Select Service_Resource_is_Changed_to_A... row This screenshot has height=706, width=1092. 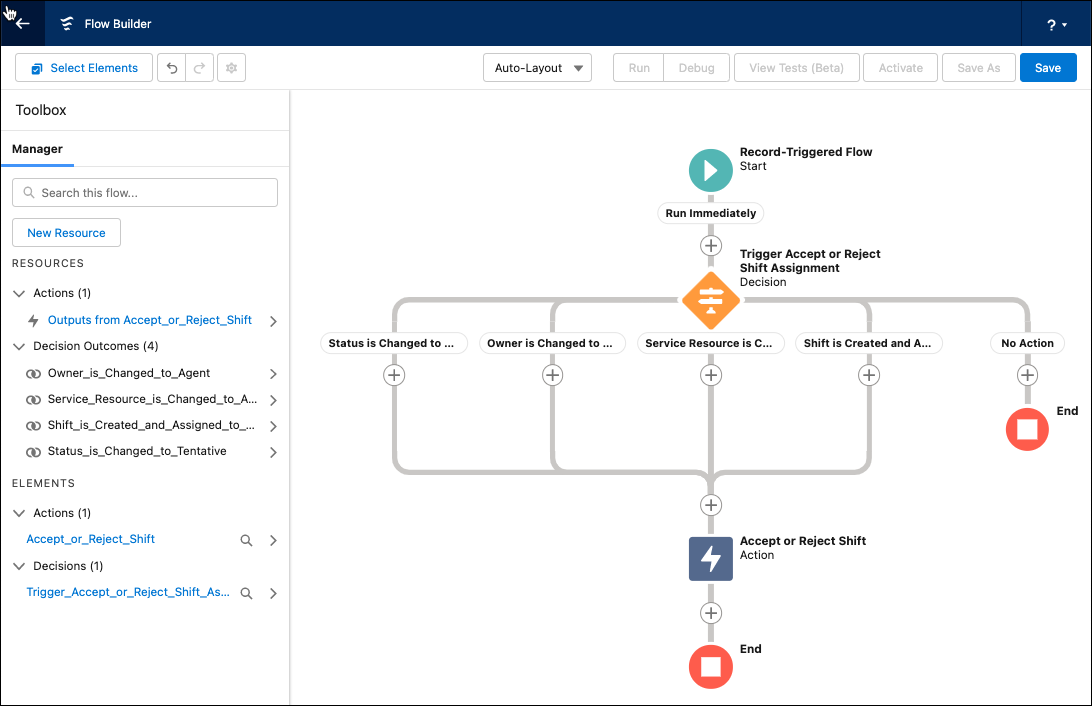pos(152,399)
